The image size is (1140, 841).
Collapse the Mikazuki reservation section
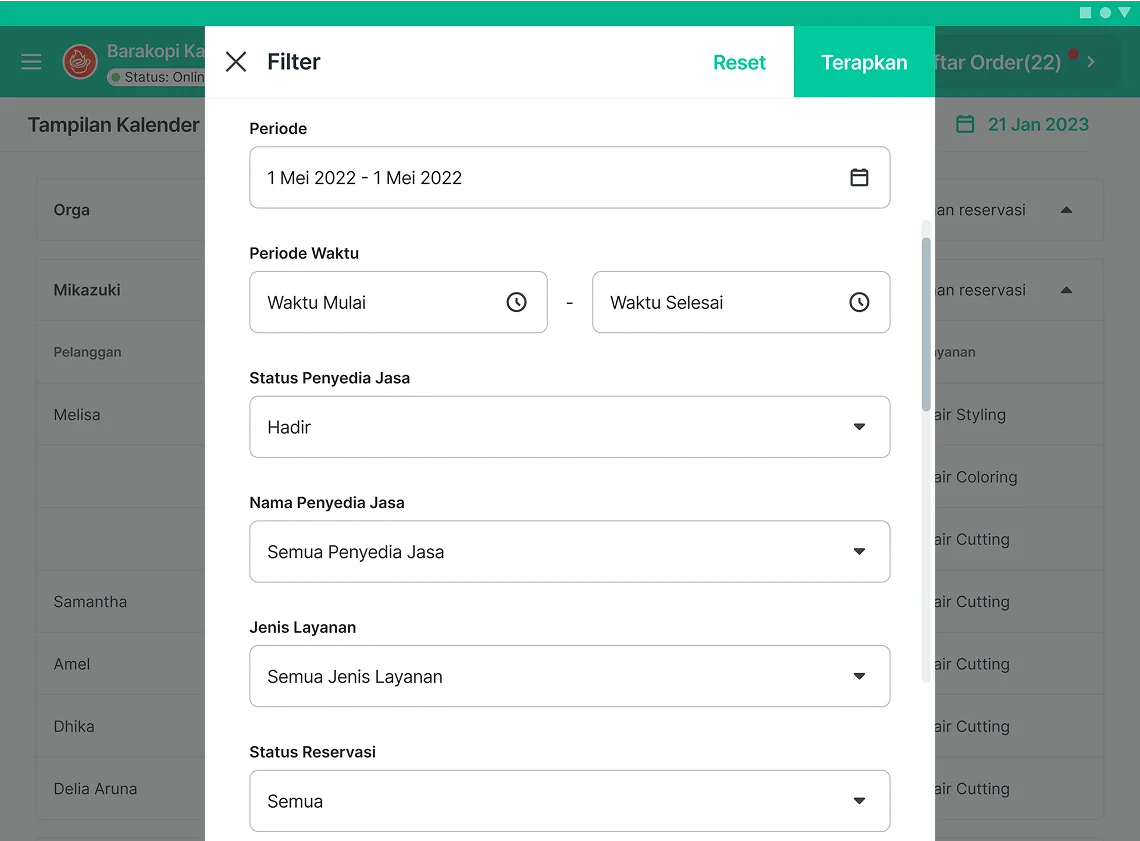[1066, 290]
